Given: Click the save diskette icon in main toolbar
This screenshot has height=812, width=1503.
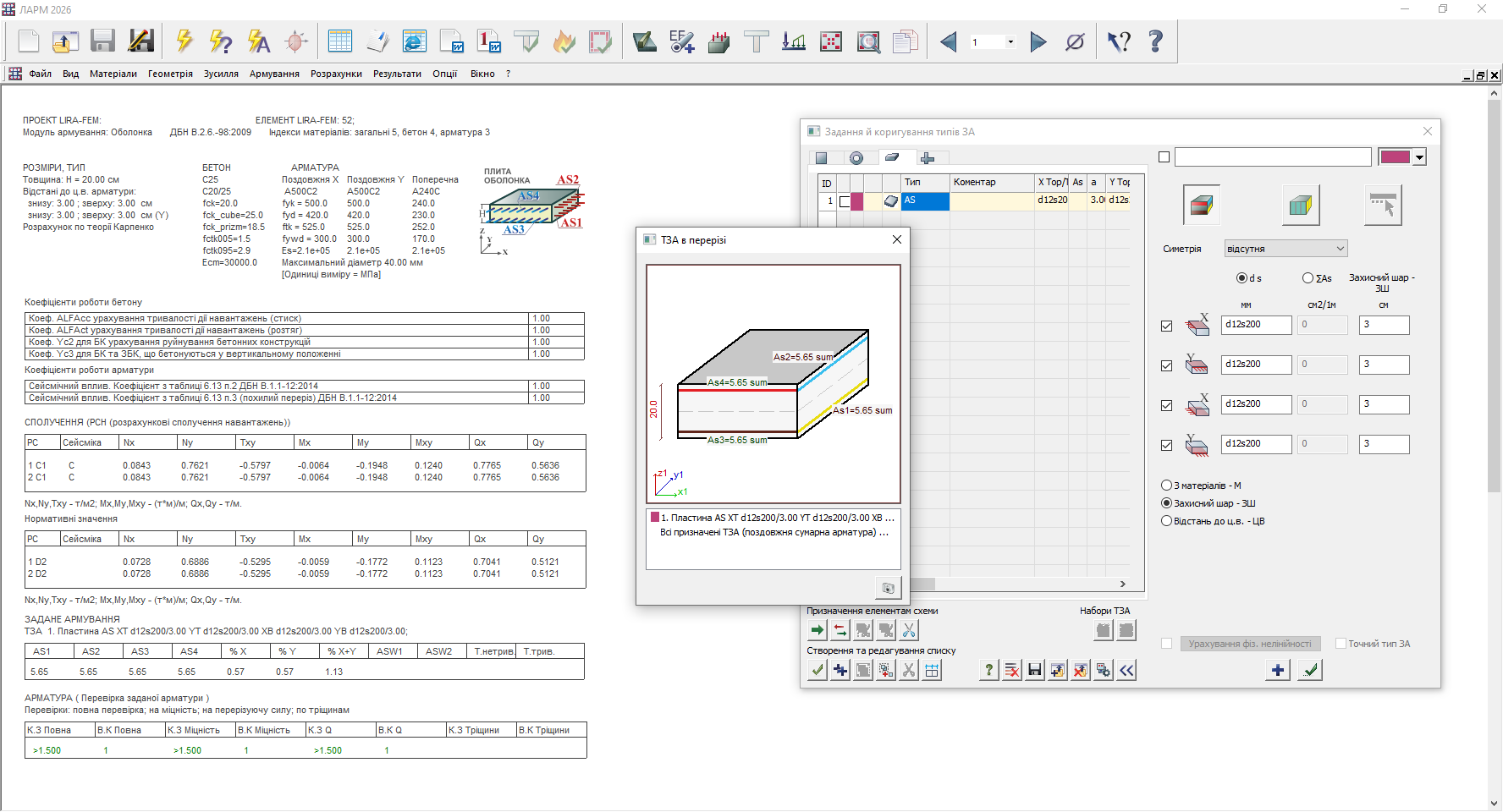Looking at the screenshot, I should click(x=102, y=41).
